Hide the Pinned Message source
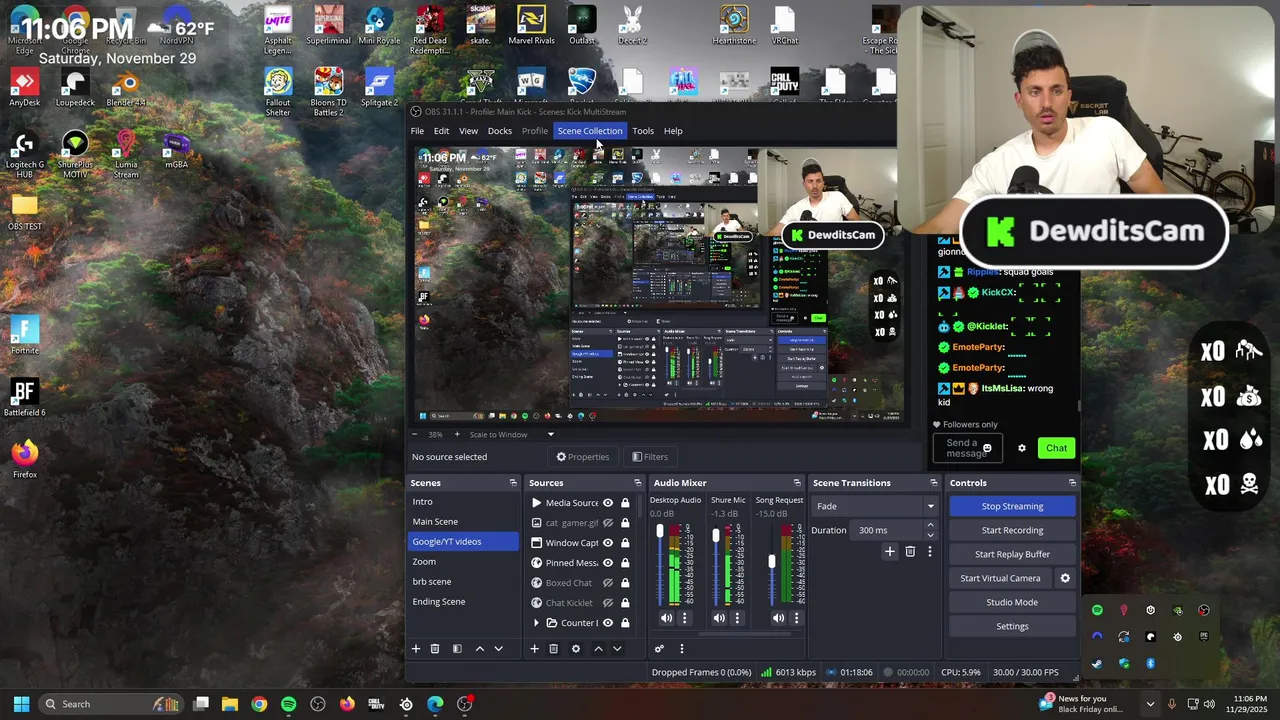This screenshot has width=1280, height=720. tap(607, 563)
